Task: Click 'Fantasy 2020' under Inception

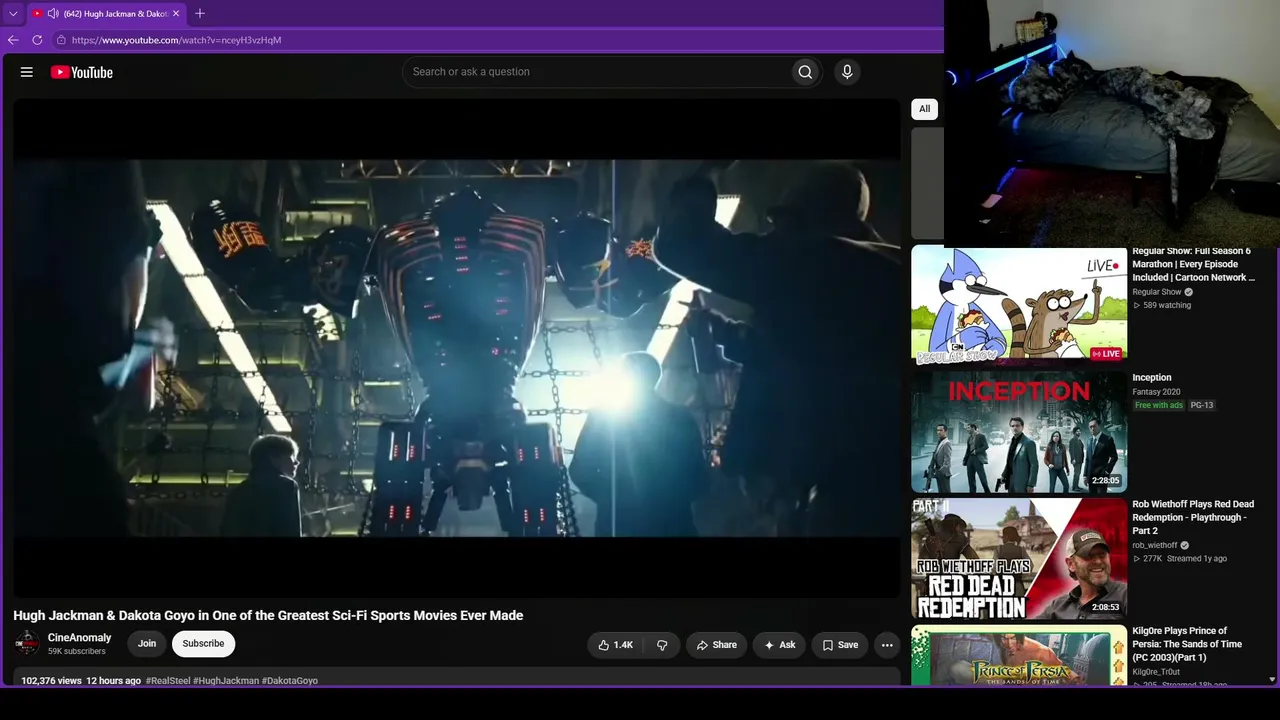Action: coord(1156,392)
